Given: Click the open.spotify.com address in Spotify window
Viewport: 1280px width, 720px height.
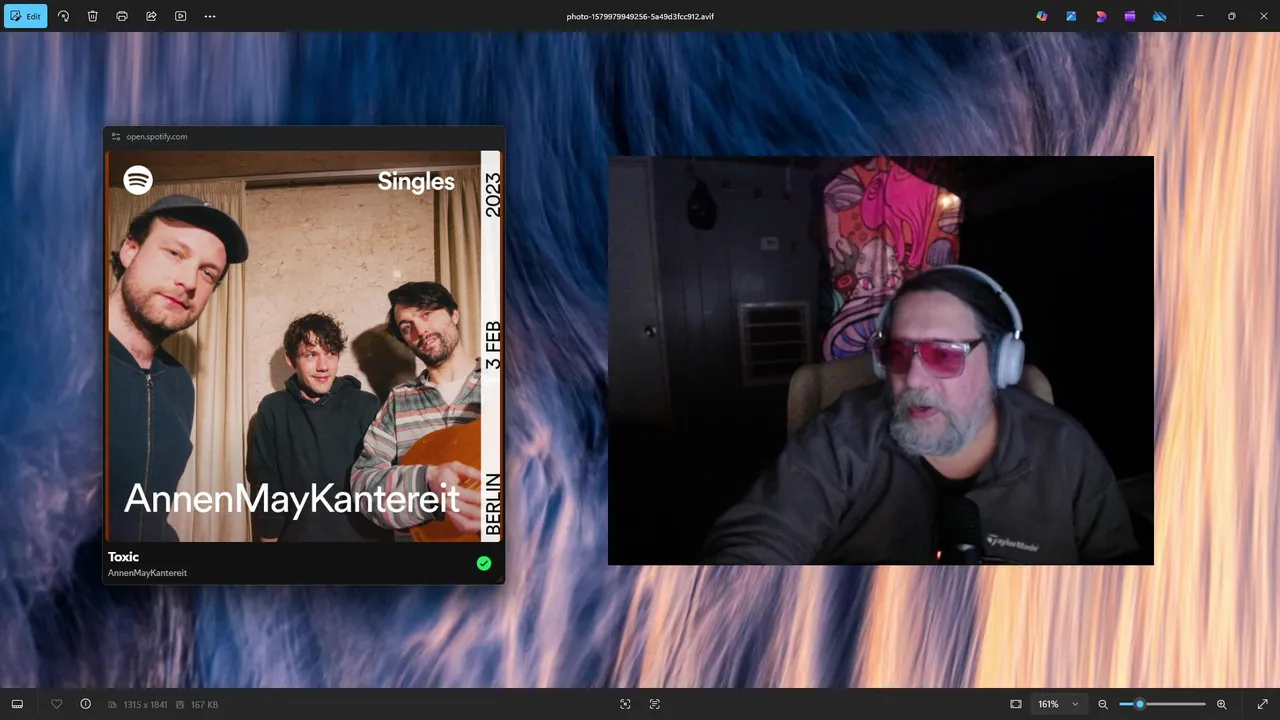Looking at the screenshot, I should 157,136.
